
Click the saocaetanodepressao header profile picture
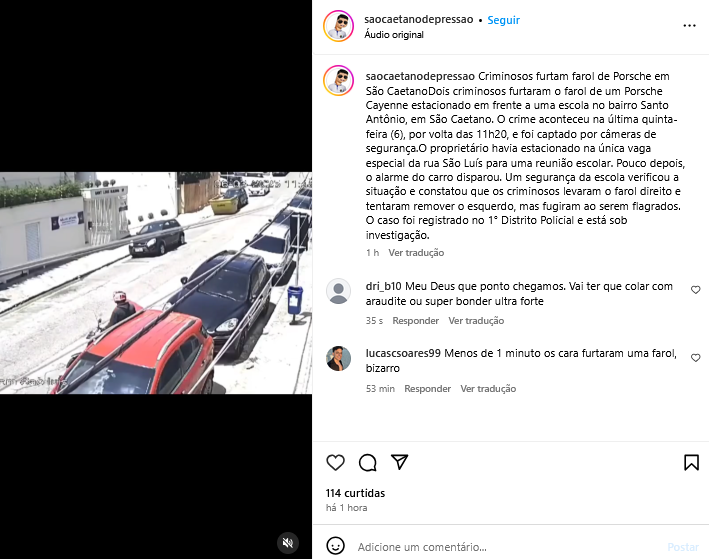click(x=339, y=26)
